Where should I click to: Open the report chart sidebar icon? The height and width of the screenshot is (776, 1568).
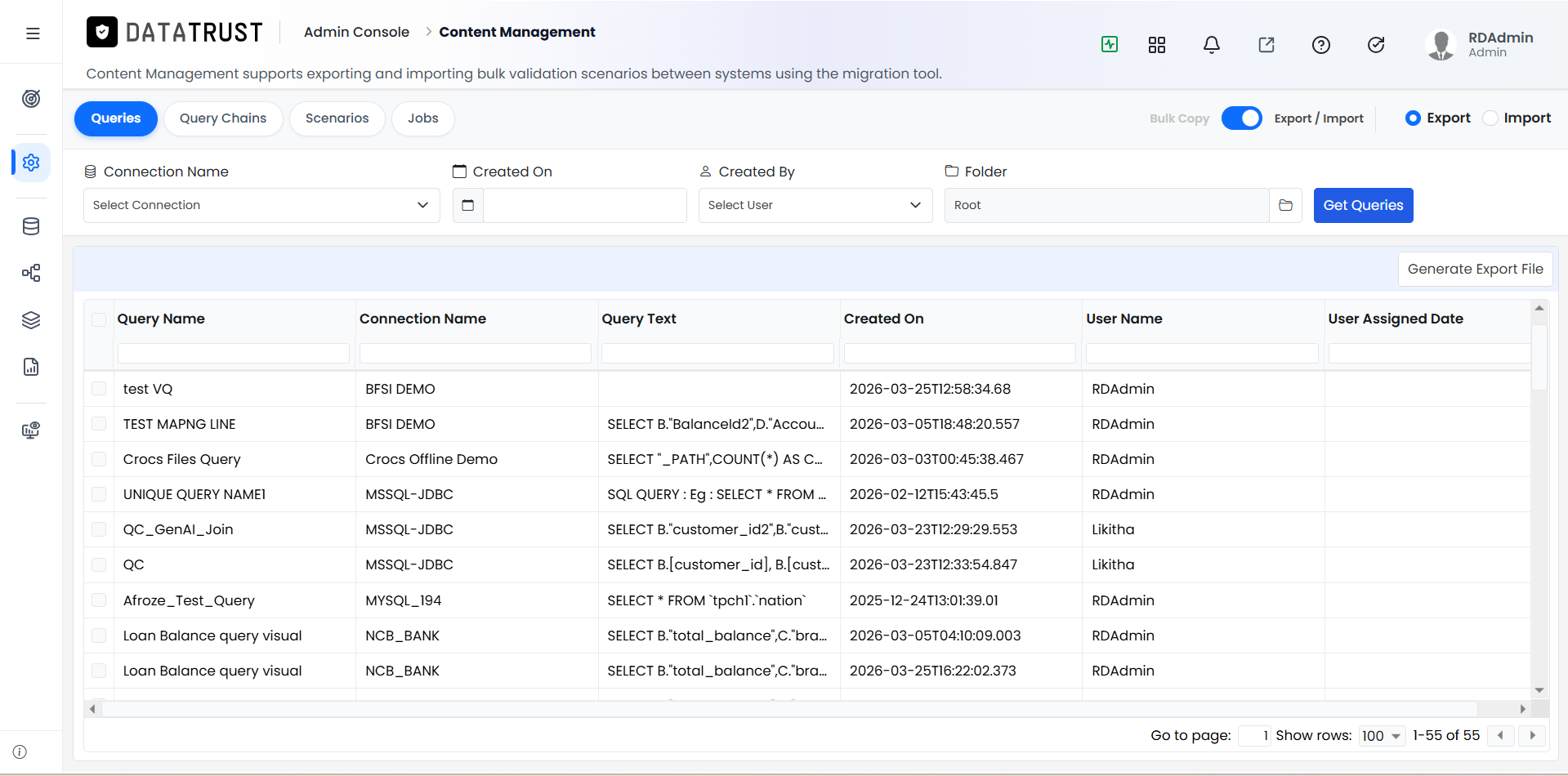click(x=31, y=367)
